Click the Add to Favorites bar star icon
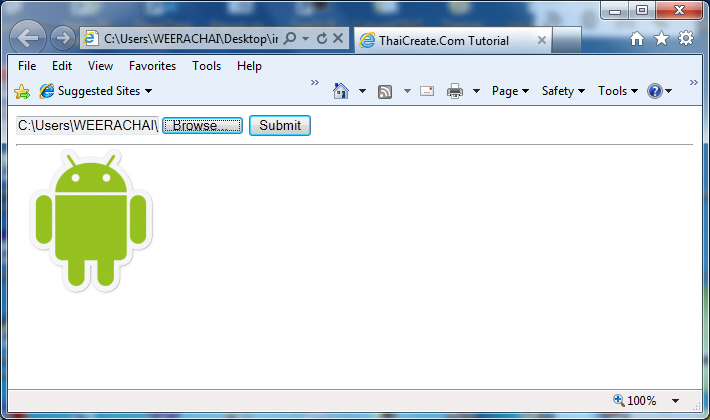Viewport: 710px width, 420px height. coord(22,91)
